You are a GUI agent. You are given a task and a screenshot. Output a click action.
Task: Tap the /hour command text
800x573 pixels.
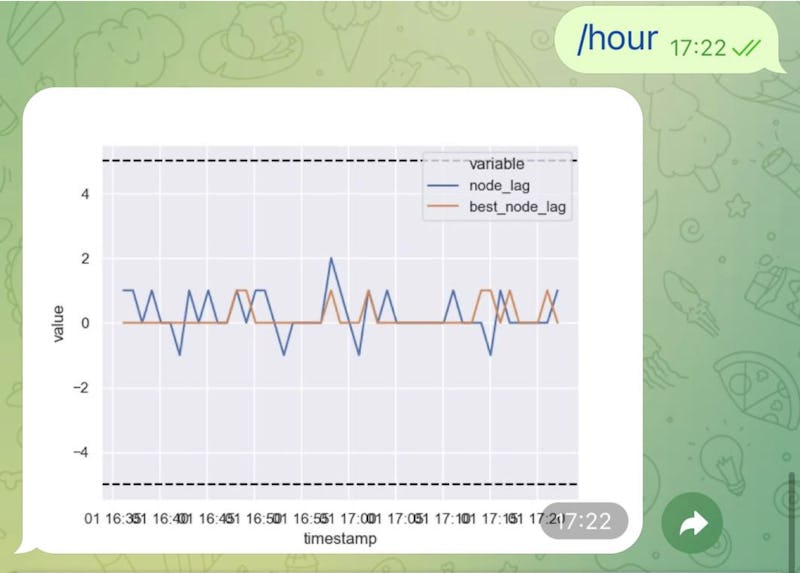tap(617, 40)
